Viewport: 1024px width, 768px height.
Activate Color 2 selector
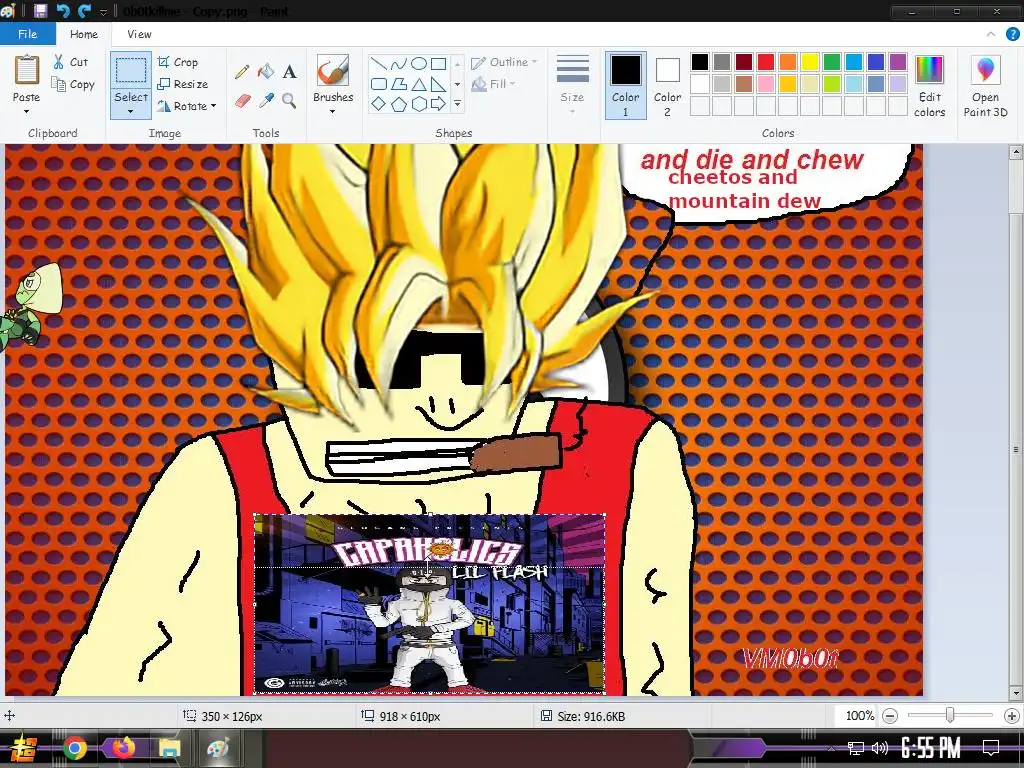point(667,86)
